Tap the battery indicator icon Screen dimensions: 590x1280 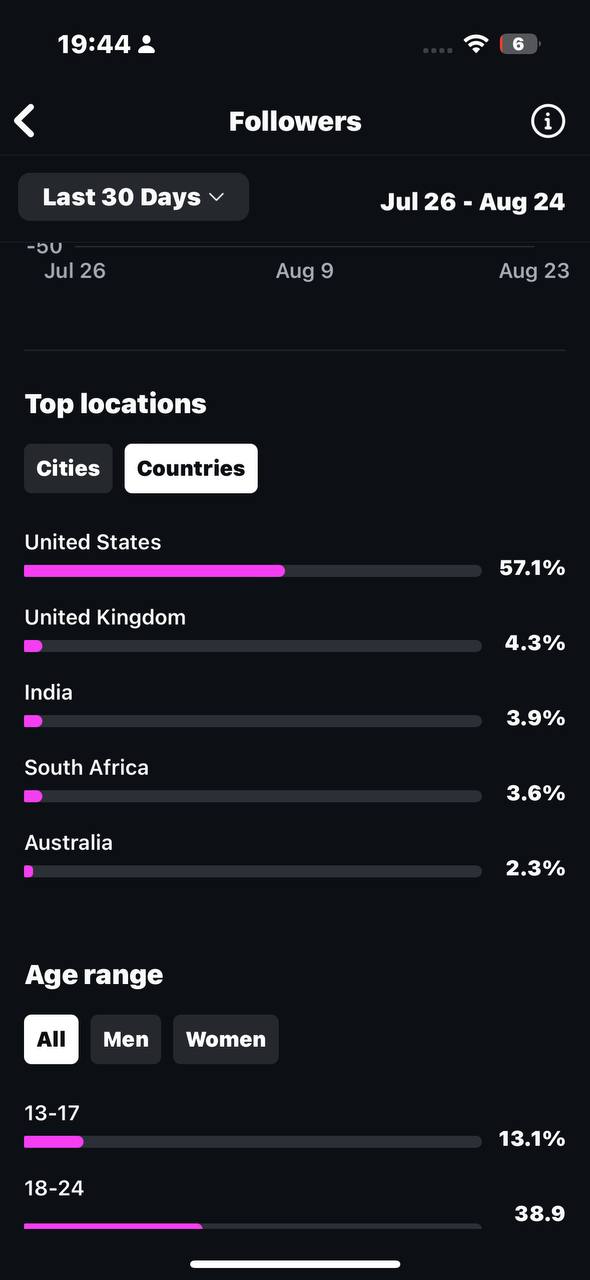[519, 44]
